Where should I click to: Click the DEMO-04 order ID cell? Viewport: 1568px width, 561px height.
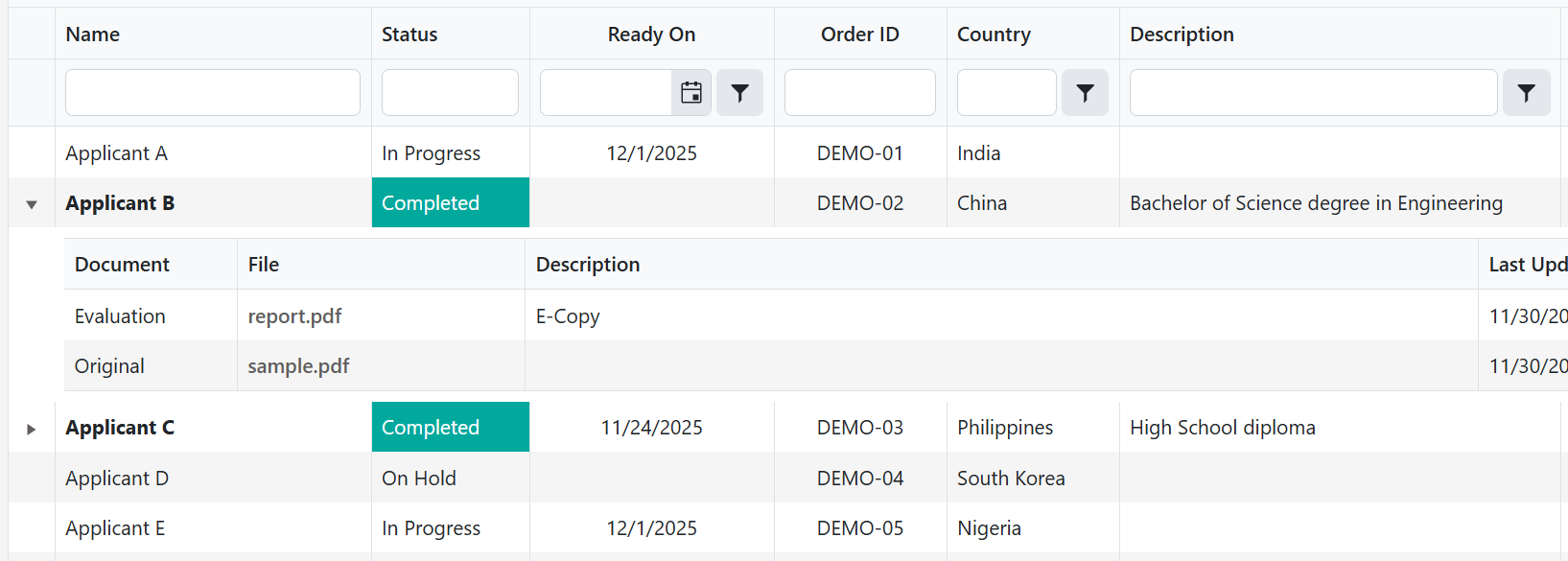(859, 479)
